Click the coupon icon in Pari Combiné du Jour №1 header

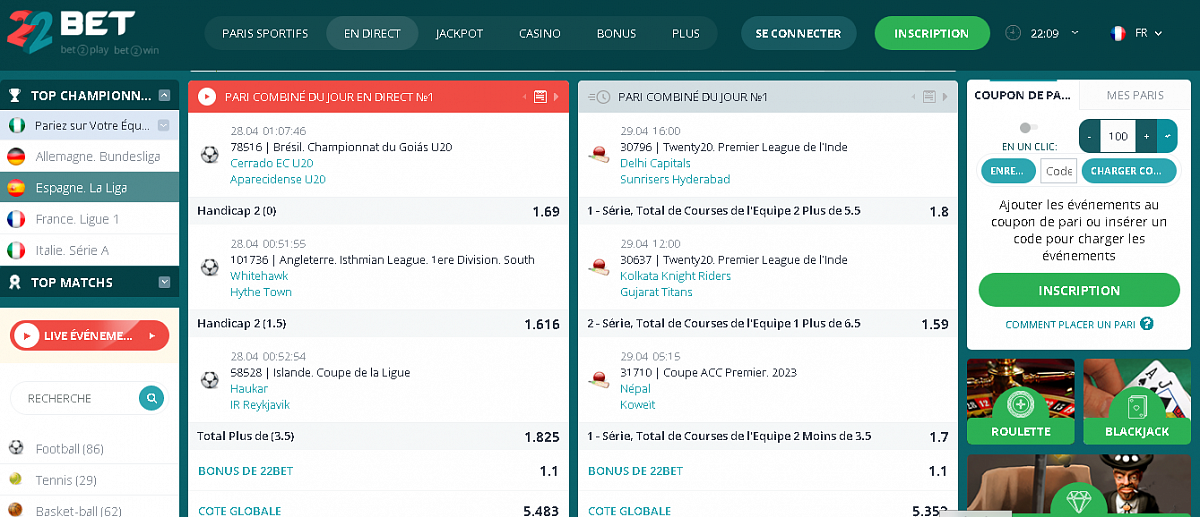[929, 97]
